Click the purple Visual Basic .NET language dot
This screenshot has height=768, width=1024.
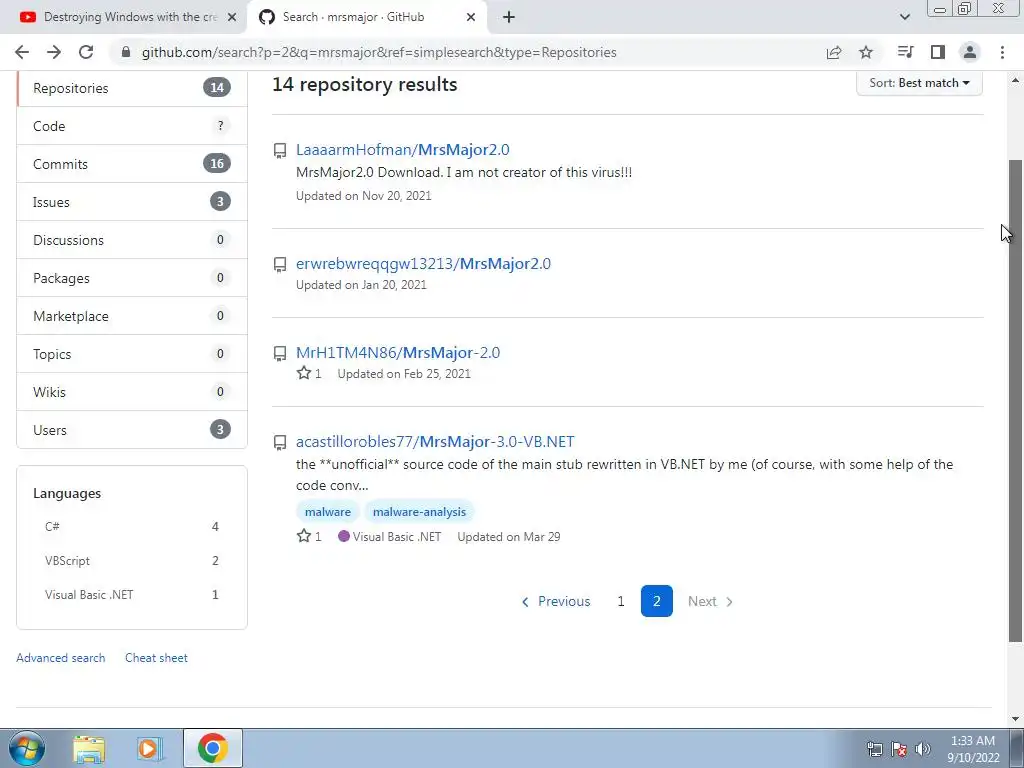point(344,536)
